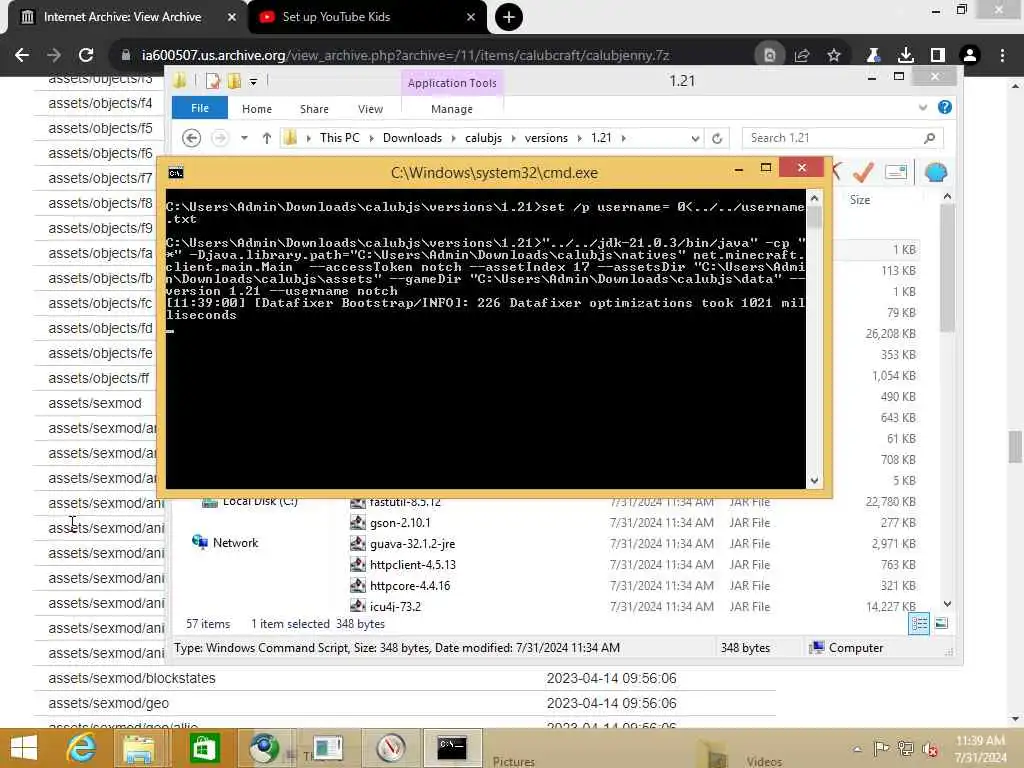Reload the archive.org page in Chrome
This screenshot has width=1024, height=768.
pyautogui.click(x=86, y=56)
